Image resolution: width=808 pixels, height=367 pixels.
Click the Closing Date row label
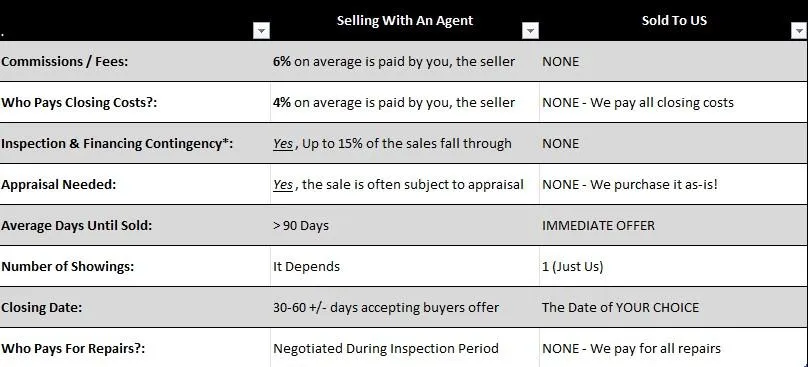pos(135,307)
